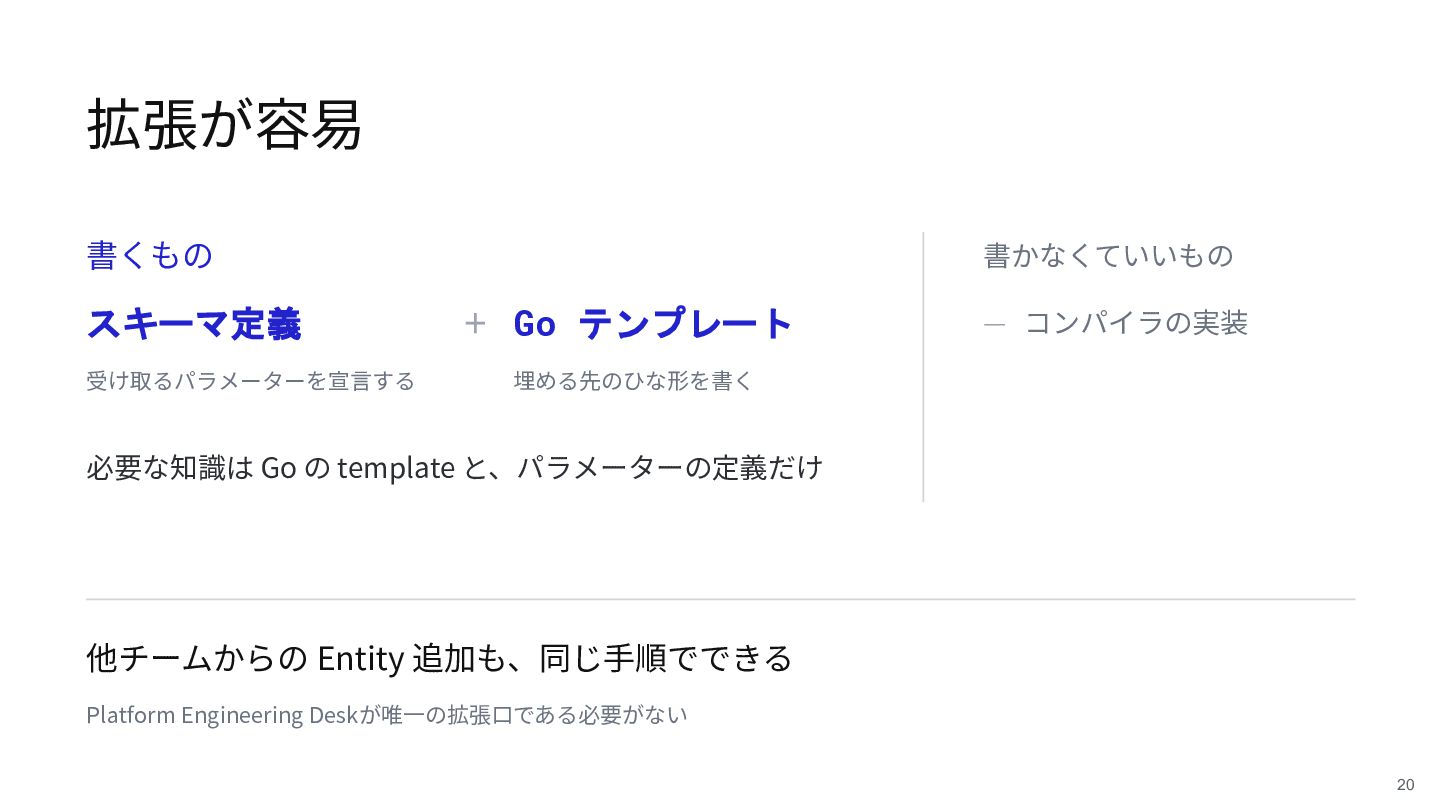Select the Platform Engineering Desk footnote text

pyautogui.click(x=387, y=715)
